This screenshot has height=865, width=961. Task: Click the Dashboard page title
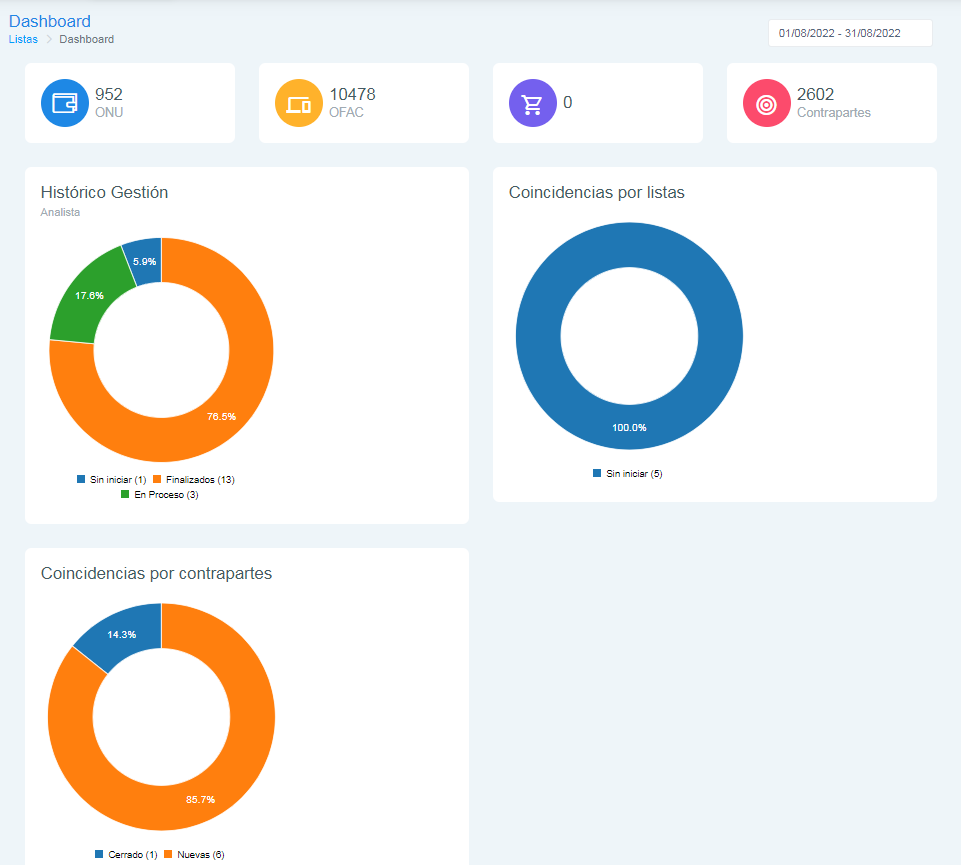50,21
